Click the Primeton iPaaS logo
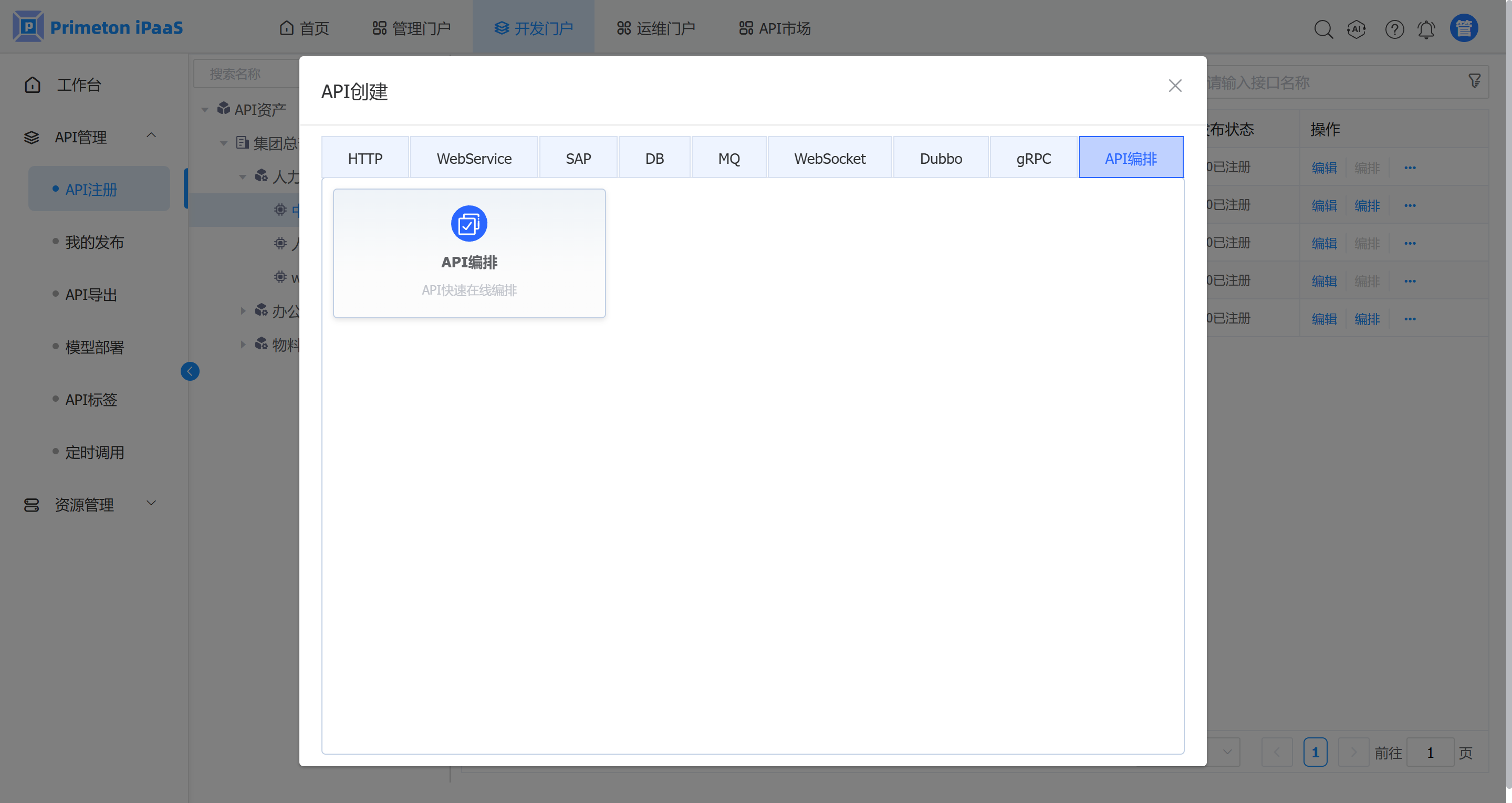Viewport: 1512px width, 803px height. pos(98,27)
